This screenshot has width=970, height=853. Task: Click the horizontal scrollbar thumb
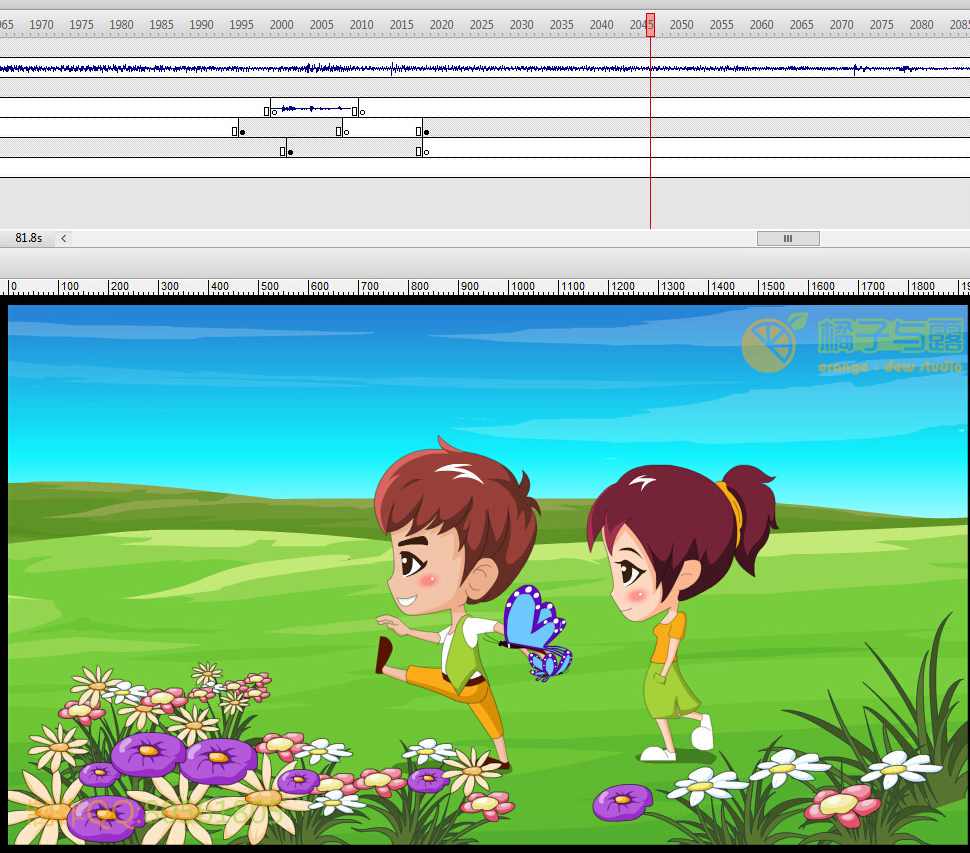click(x=788, y=238)
